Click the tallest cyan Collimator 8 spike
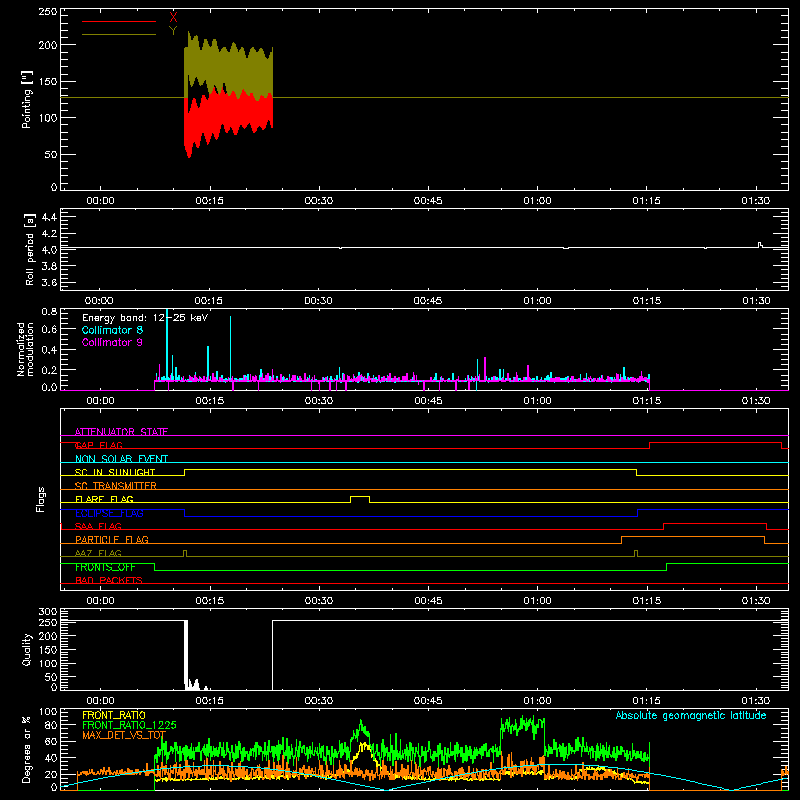The image size is (800, 800). pyautogui.click(x=167, y=344)
